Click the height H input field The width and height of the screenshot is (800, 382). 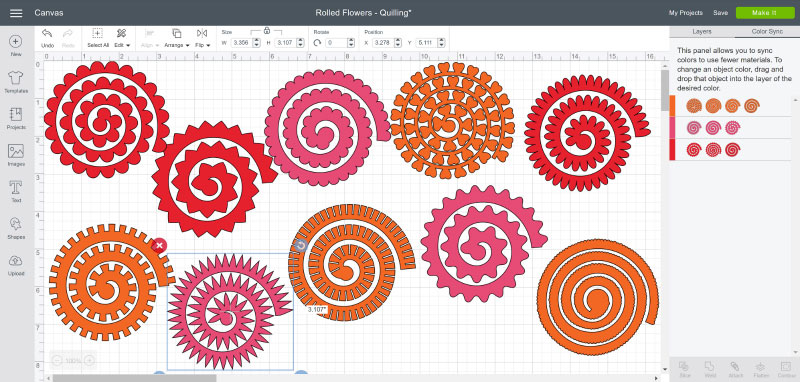click(285, 43)
